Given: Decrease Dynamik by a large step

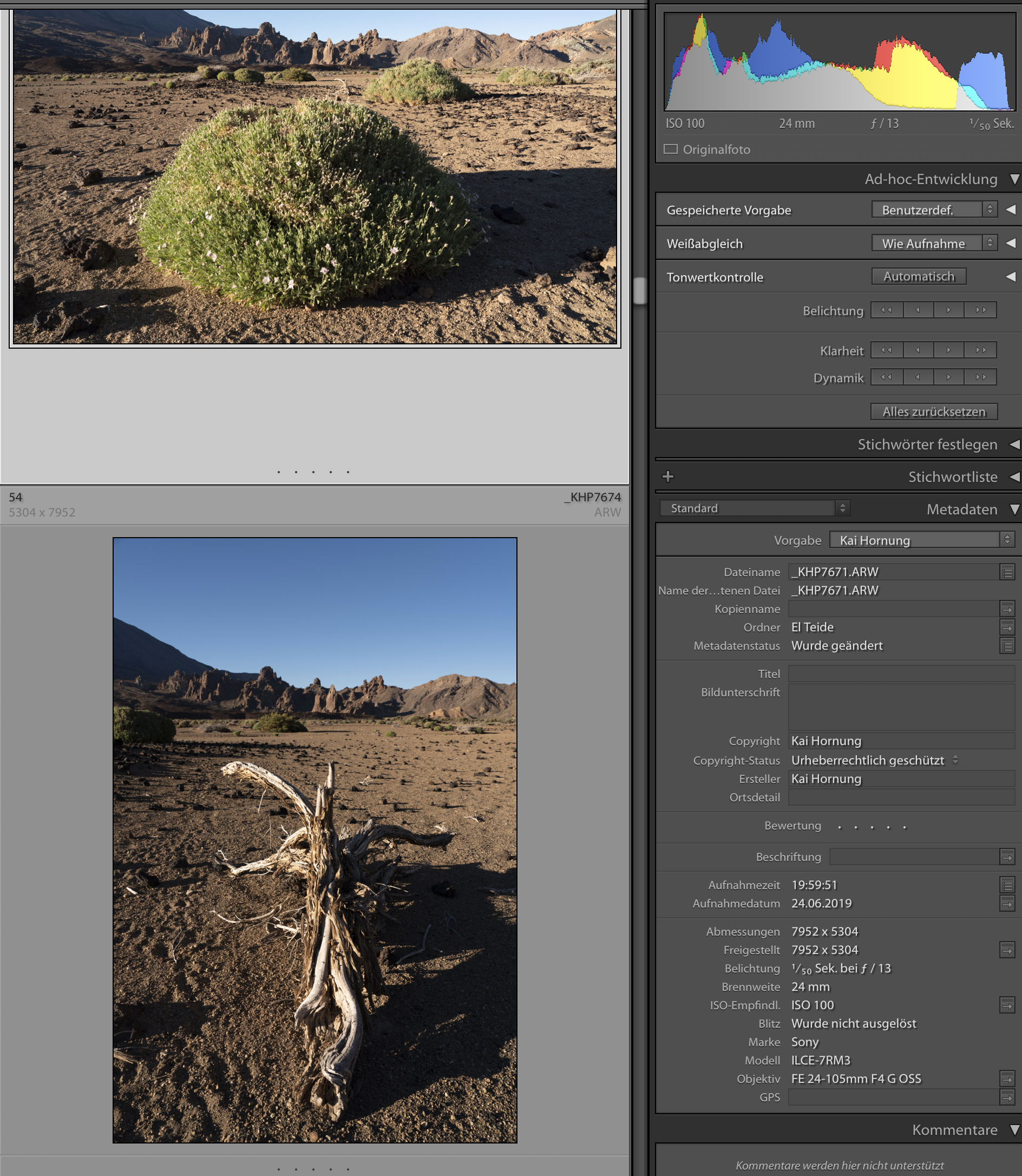Looking at the screenshot, I should 887,377.
